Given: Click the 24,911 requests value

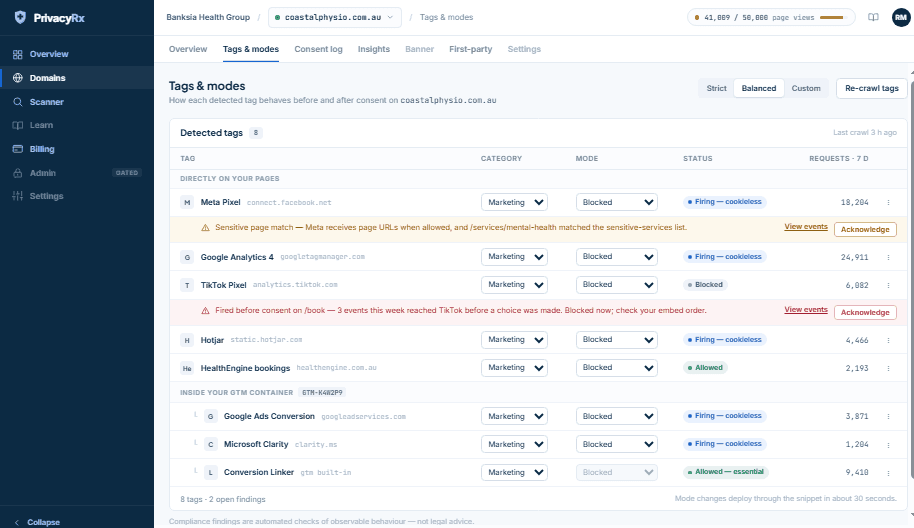Looking at the screenshot, I should (855, 257).
